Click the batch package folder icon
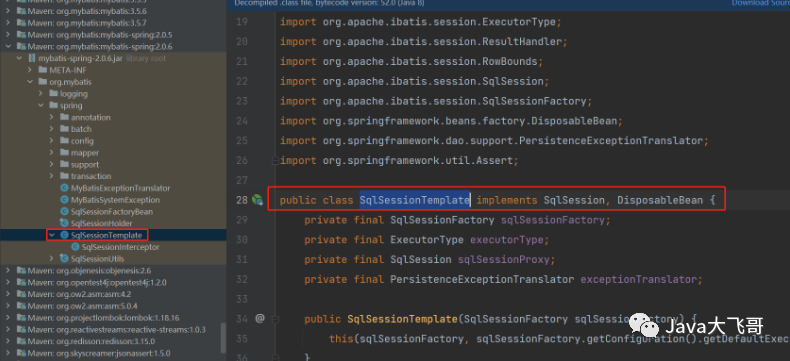 pyautogui.click(x=64, y=129)
